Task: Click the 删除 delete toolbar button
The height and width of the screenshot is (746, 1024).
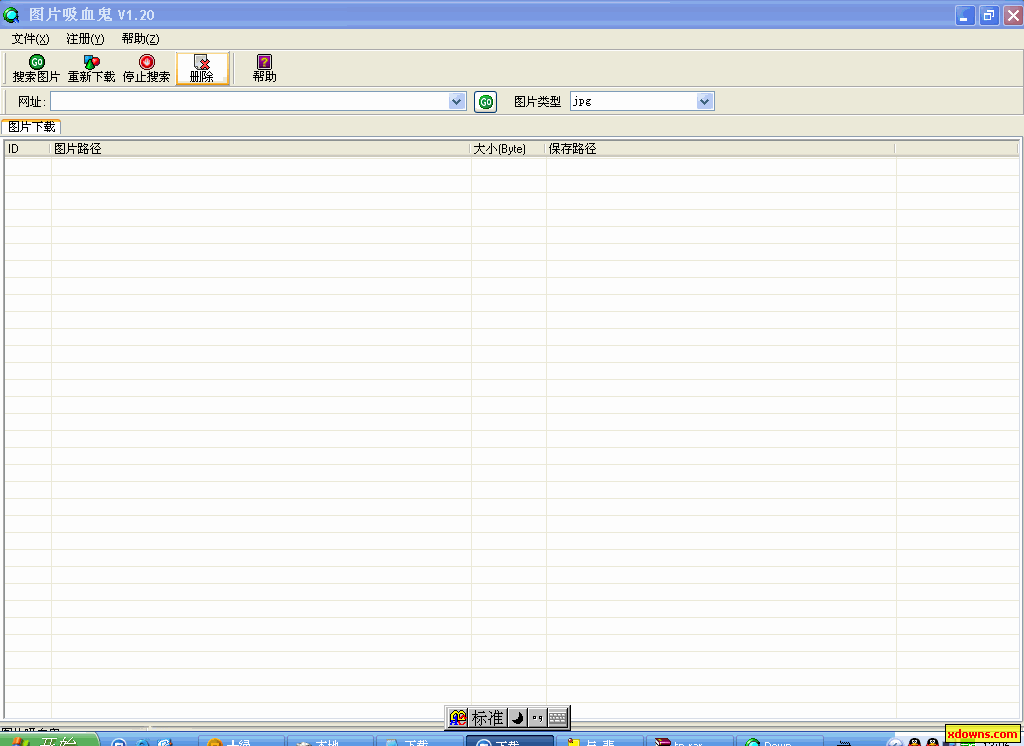Action: 202,69
